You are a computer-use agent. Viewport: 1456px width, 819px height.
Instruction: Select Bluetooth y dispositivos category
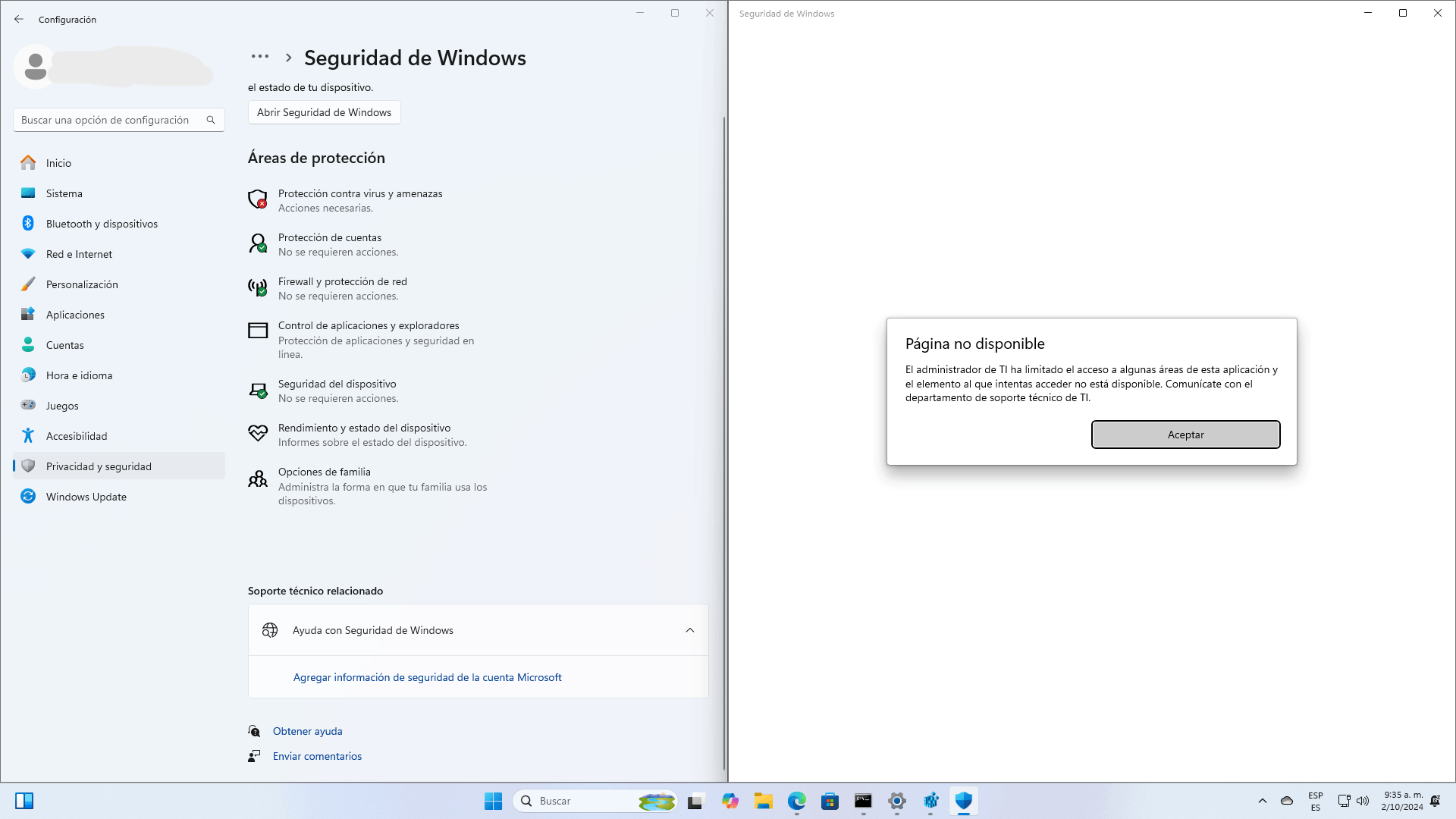(x=118, y=224)
